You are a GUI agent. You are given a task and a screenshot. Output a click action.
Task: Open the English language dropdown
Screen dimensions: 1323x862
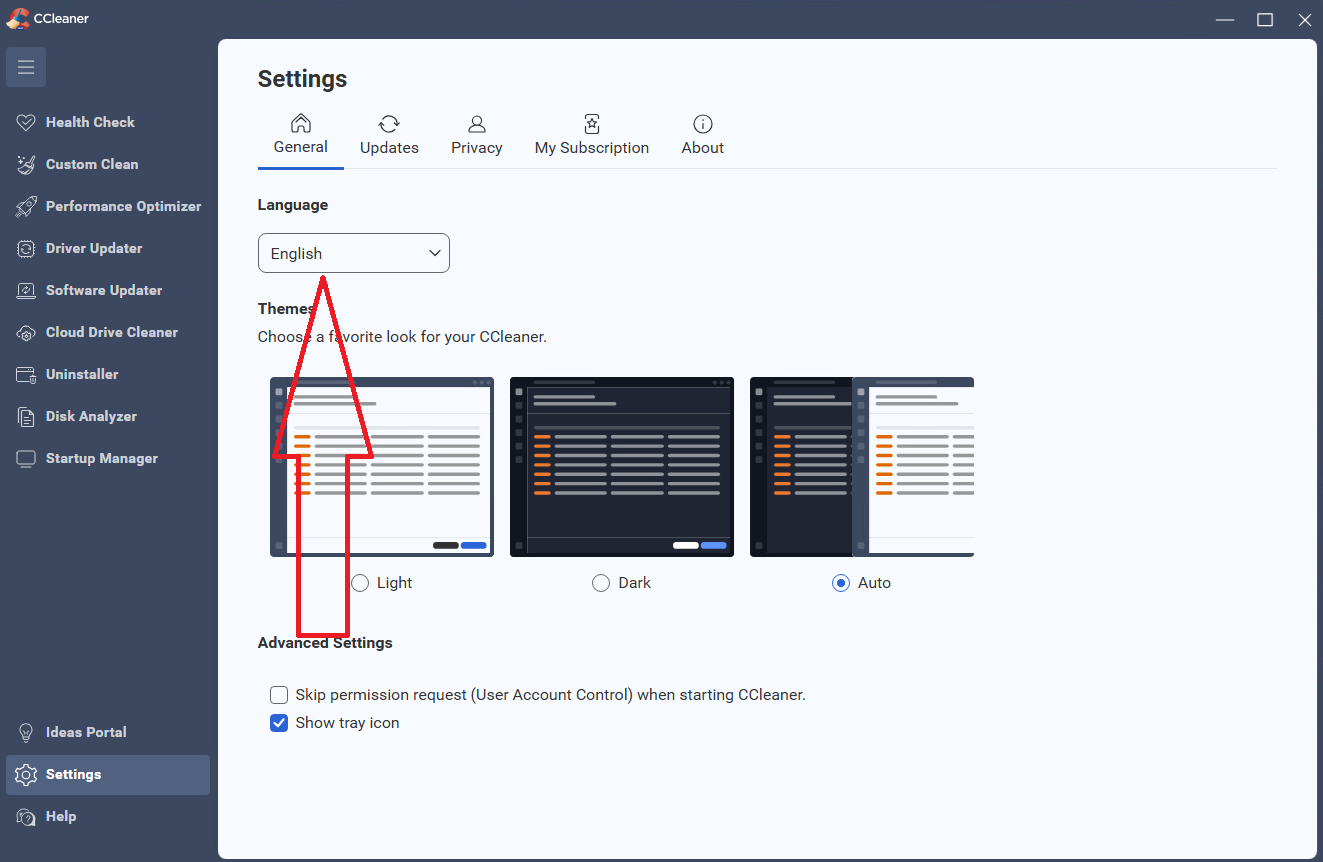coord(354,253)
